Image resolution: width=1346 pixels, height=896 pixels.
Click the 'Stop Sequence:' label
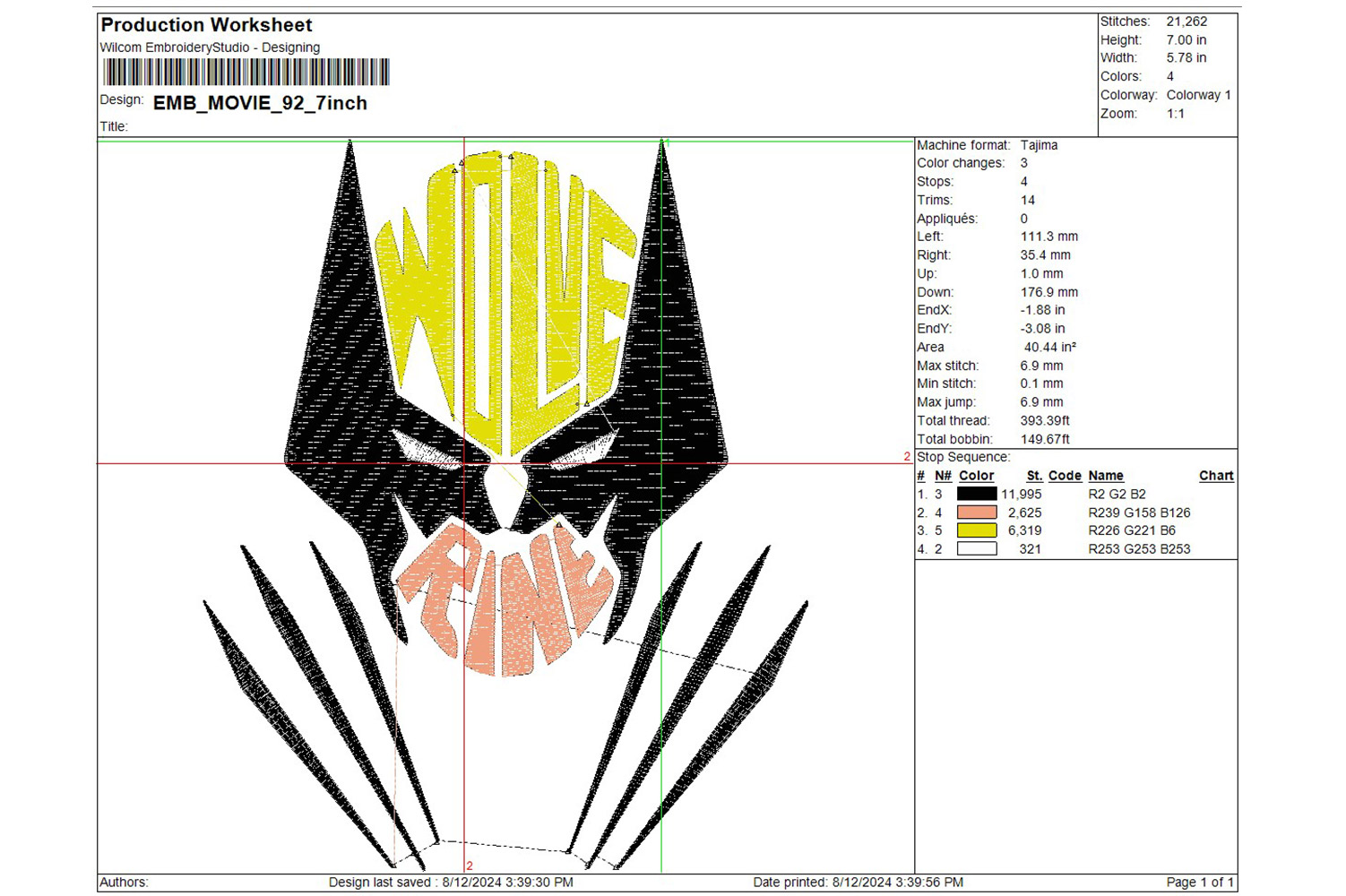click(x=963, y=457)
